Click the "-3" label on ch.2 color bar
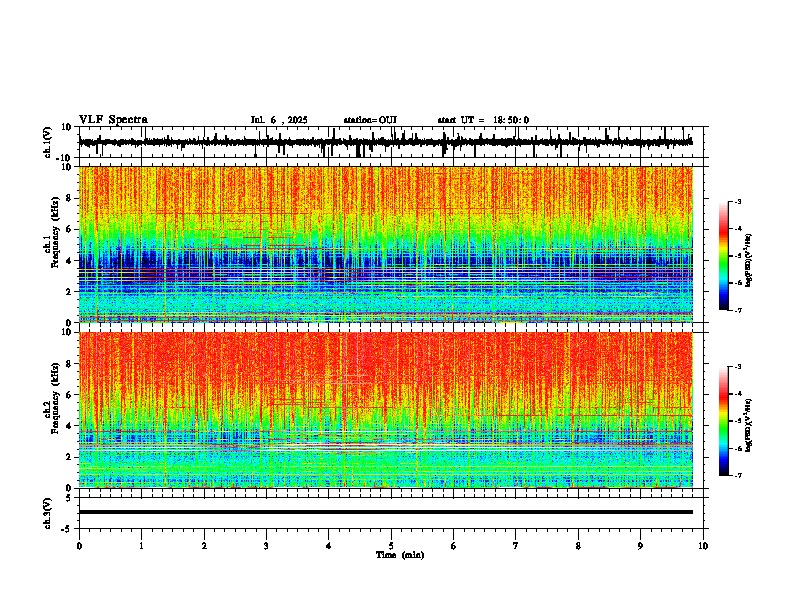 [737, 367]
